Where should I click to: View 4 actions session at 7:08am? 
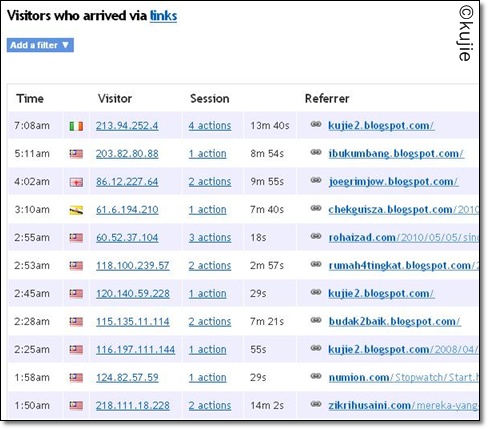210,126
